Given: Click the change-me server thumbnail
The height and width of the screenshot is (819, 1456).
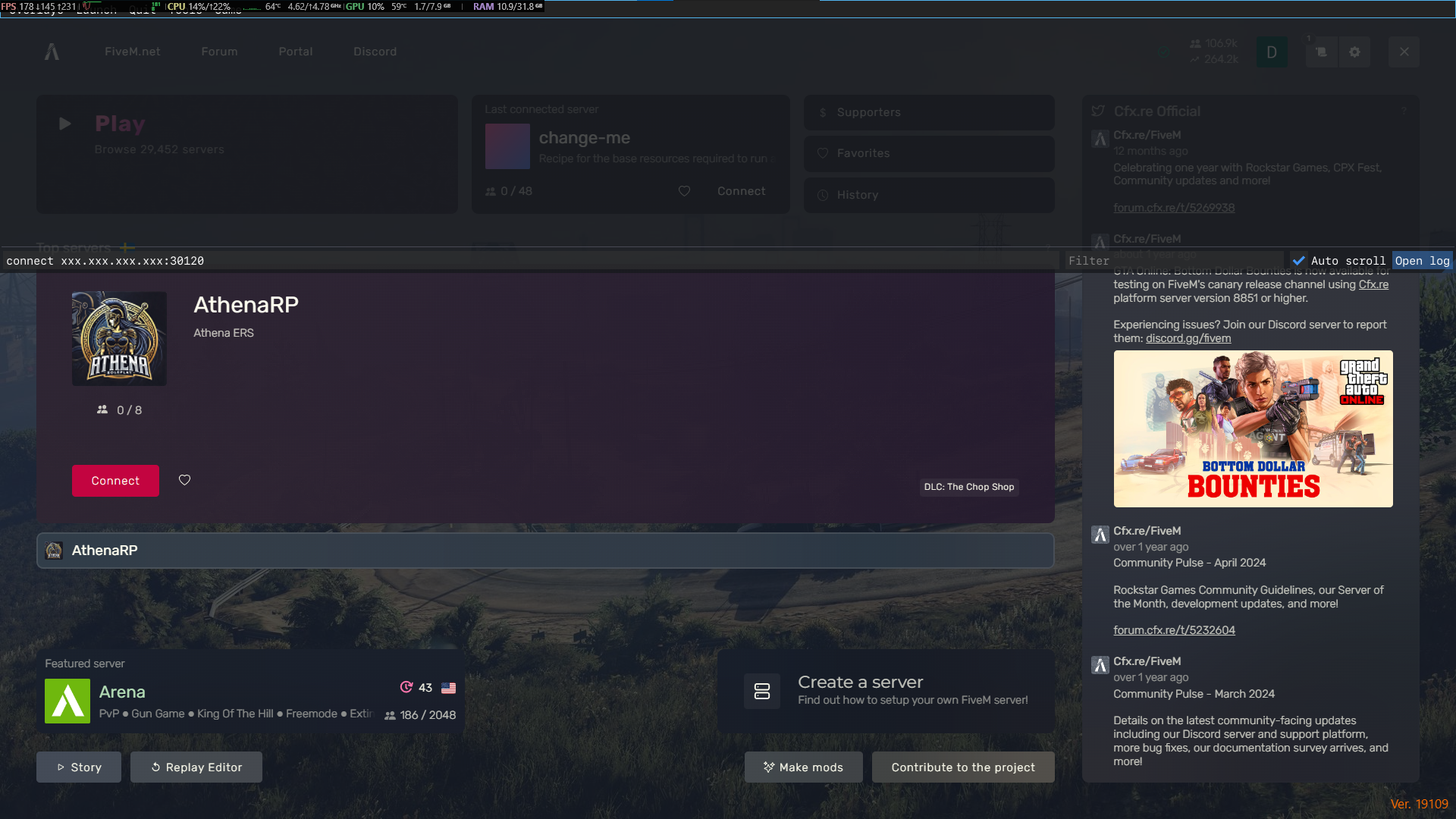Looking at the screenshot, I should pos(507,146).
